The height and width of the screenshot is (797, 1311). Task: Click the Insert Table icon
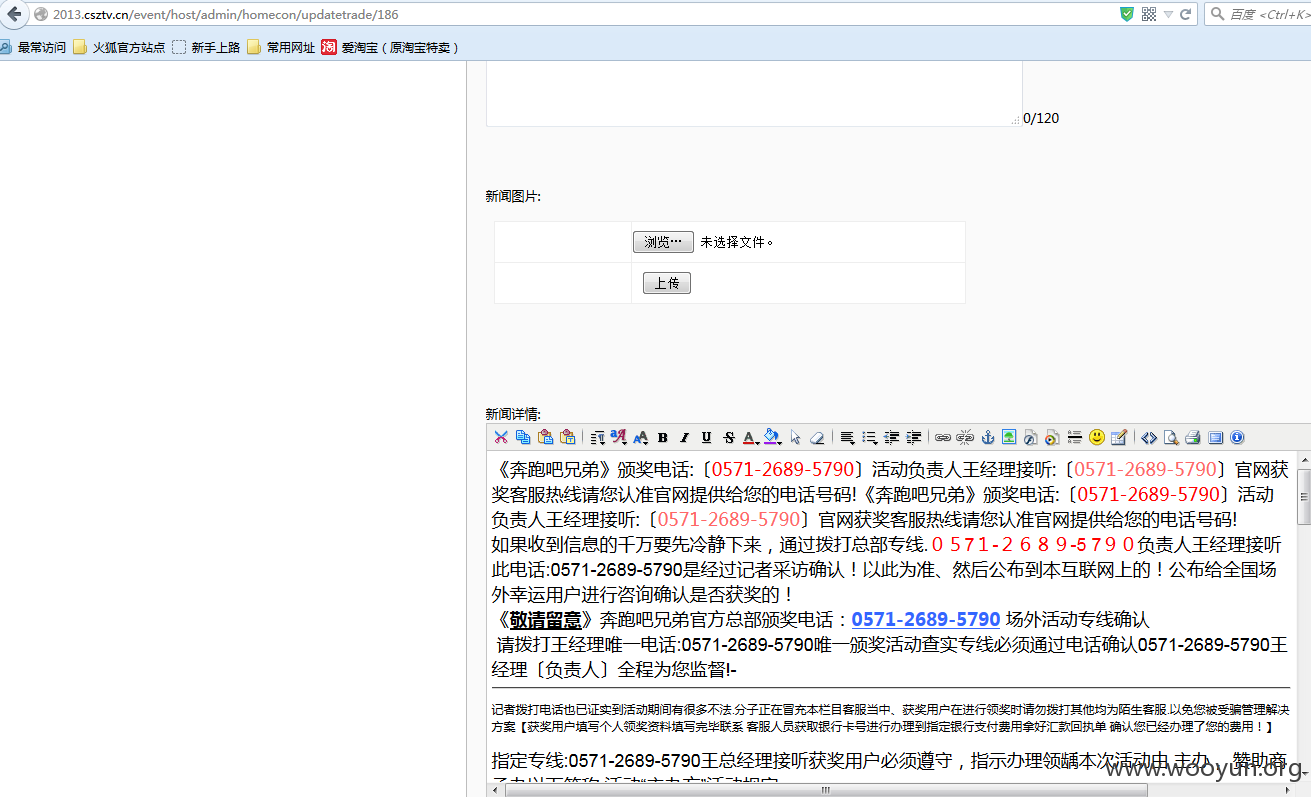point(1119,437)
